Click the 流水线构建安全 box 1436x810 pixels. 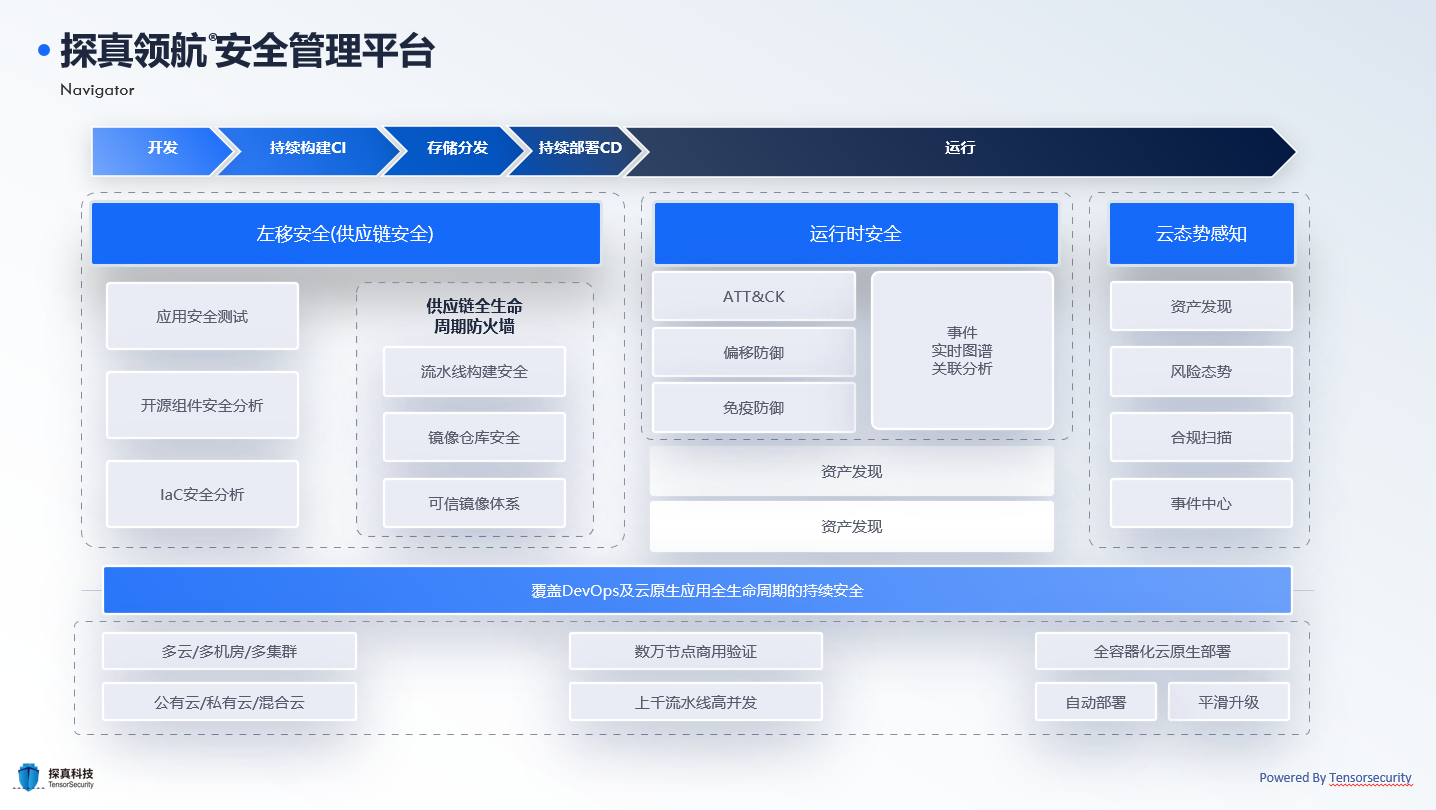point(474,372)
